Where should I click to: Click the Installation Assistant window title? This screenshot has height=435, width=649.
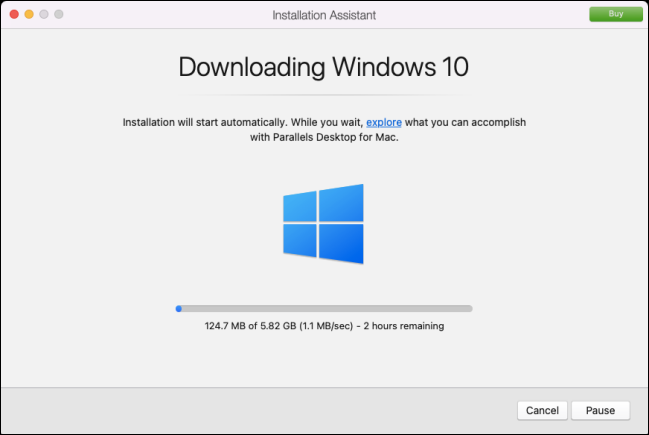(324, 15)
